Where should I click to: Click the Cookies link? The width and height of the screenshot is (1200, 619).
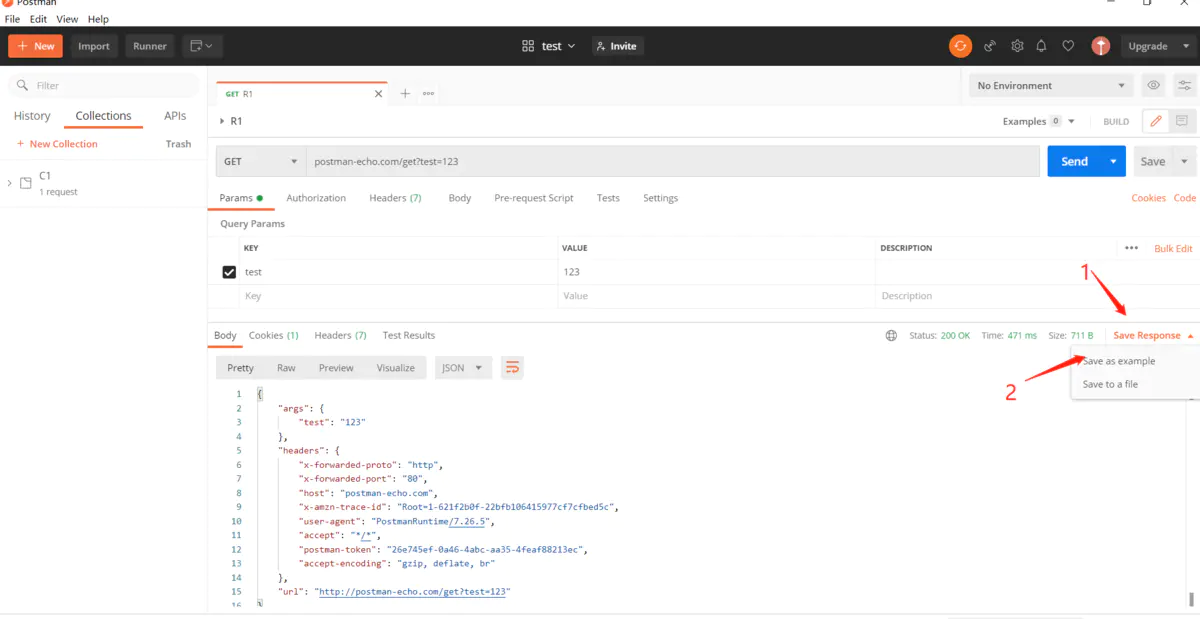[x=1148, y=198]
